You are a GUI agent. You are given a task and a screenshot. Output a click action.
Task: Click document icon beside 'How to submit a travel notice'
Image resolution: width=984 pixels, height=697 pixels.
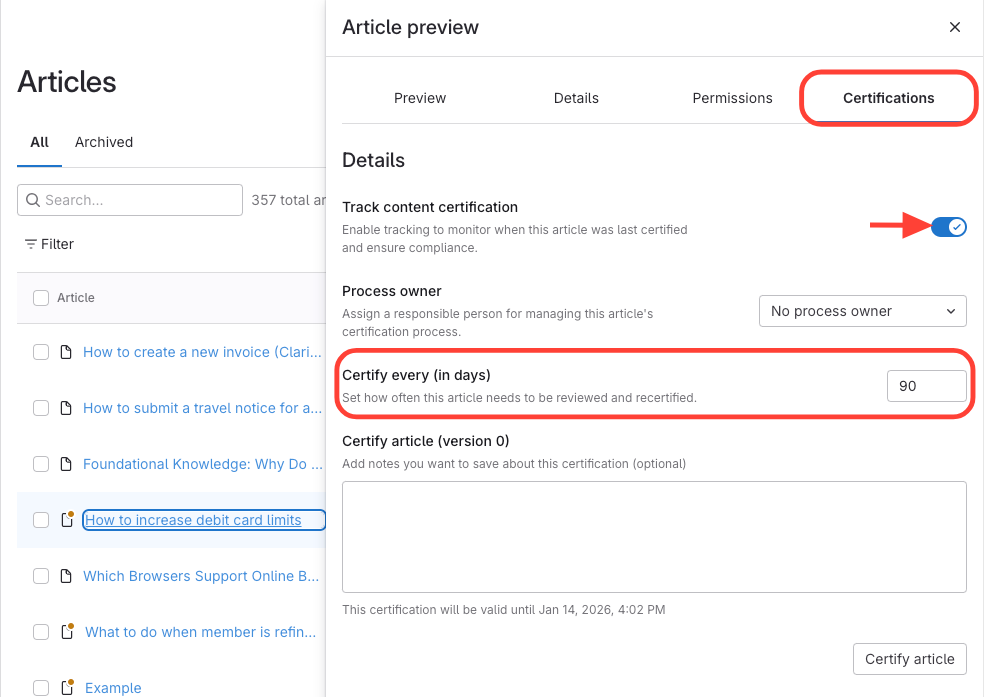pyautogui.click(x=66, y=408)
